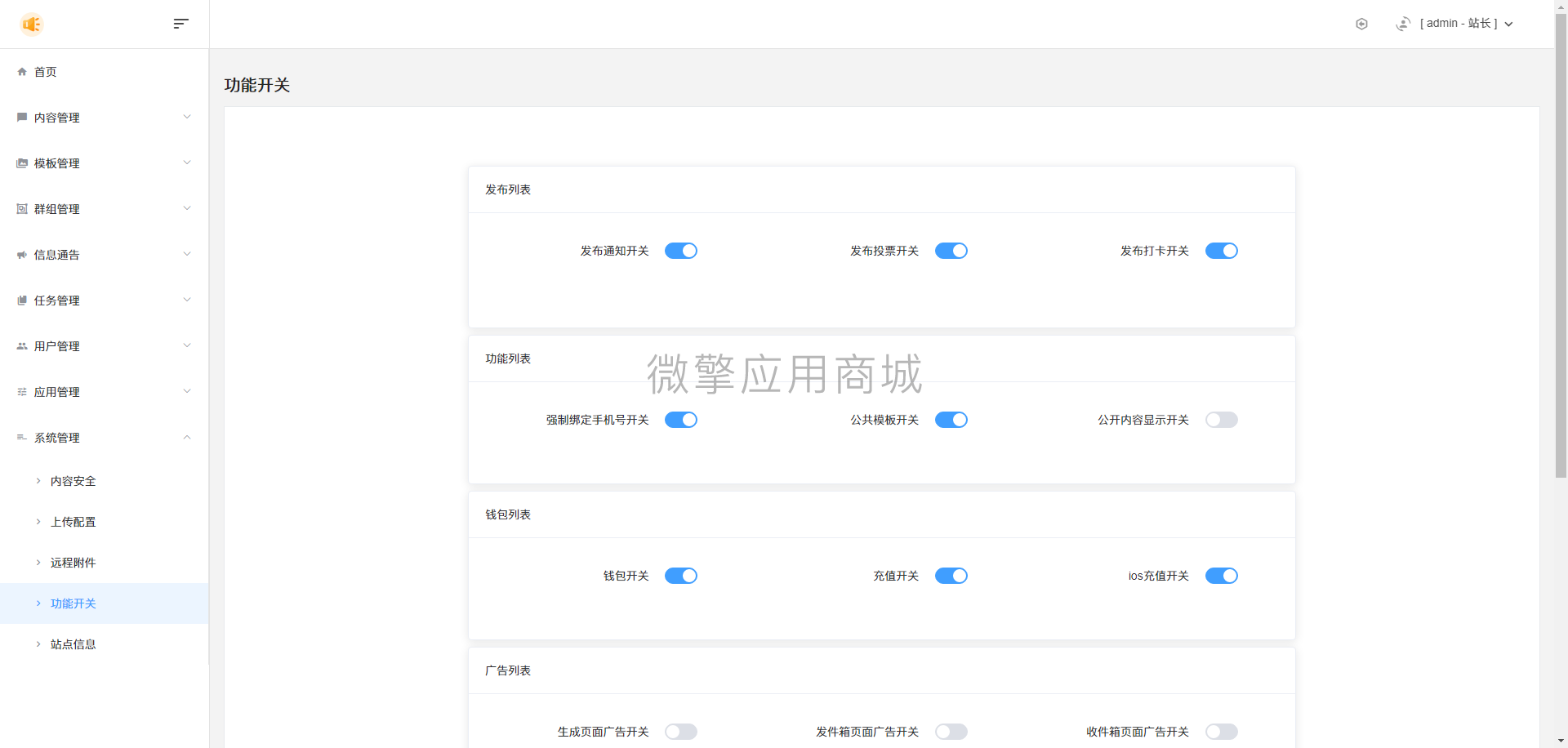
Task: Click the chat icon beside 内容管理
Action: [22, 118]
